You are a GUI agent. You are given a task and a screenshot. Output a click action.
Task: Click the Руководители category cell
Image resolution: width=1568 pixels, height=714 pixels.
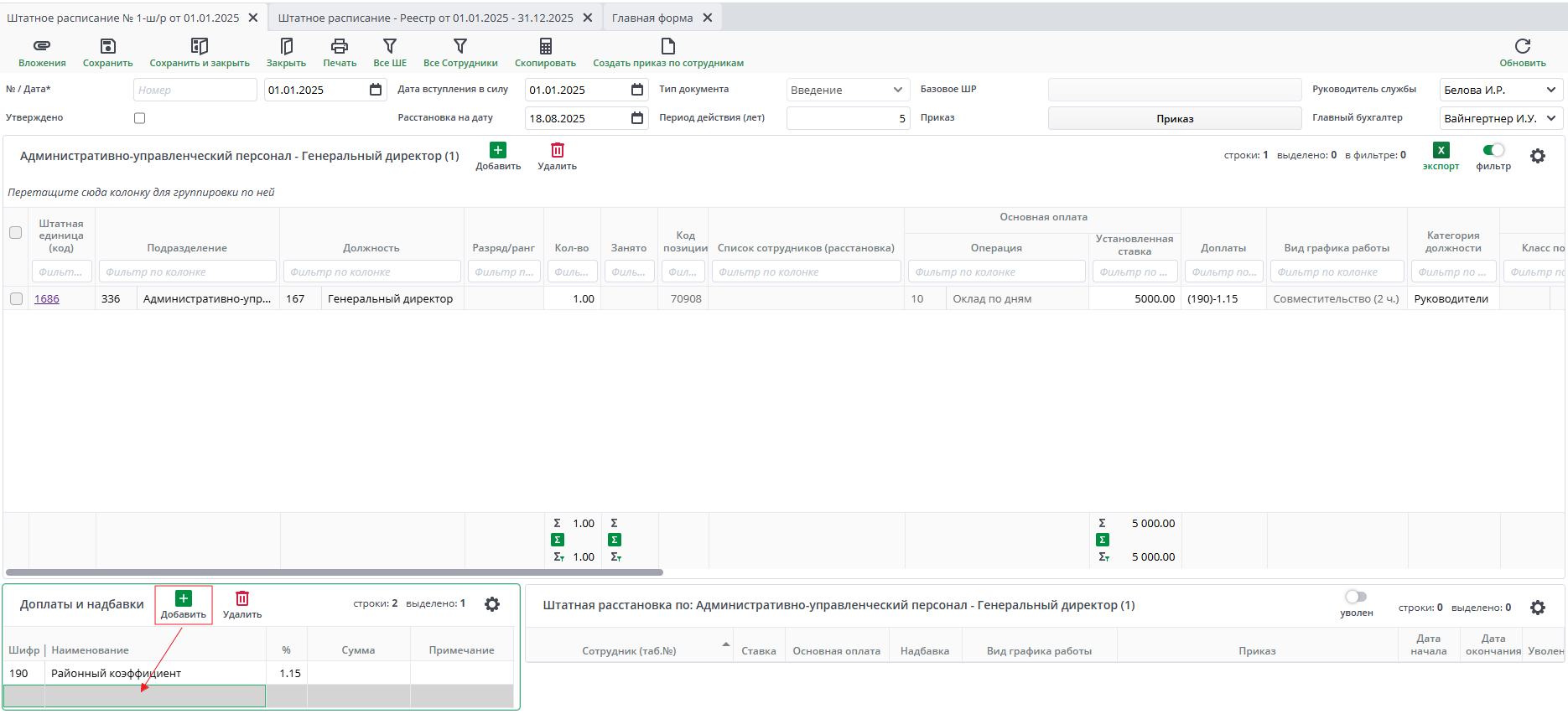click(1453, 298)
